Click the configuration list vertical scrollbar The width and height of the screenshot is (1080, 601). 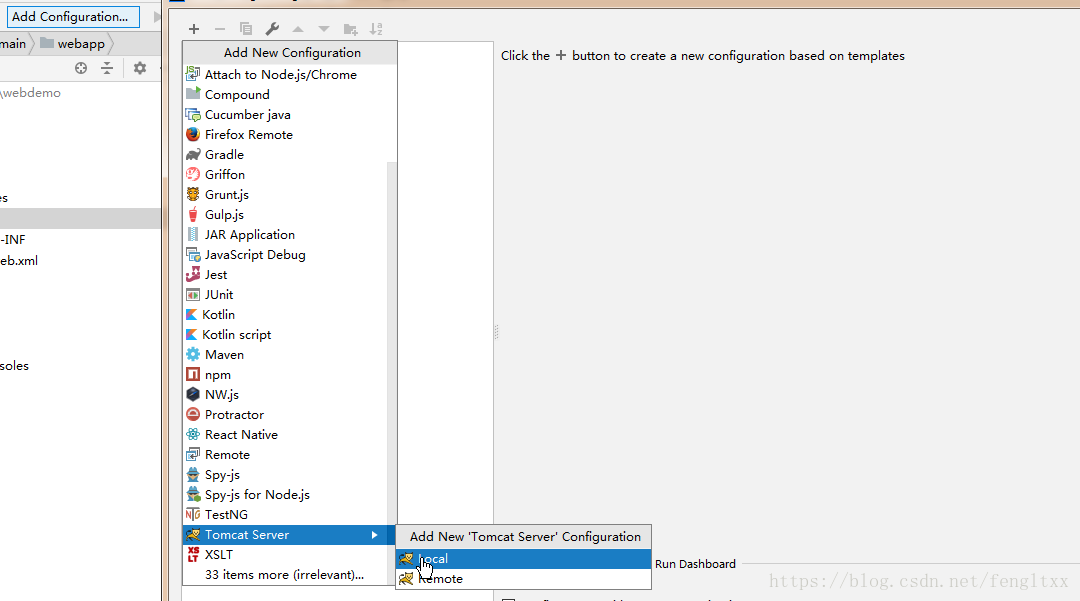[392, 343]
